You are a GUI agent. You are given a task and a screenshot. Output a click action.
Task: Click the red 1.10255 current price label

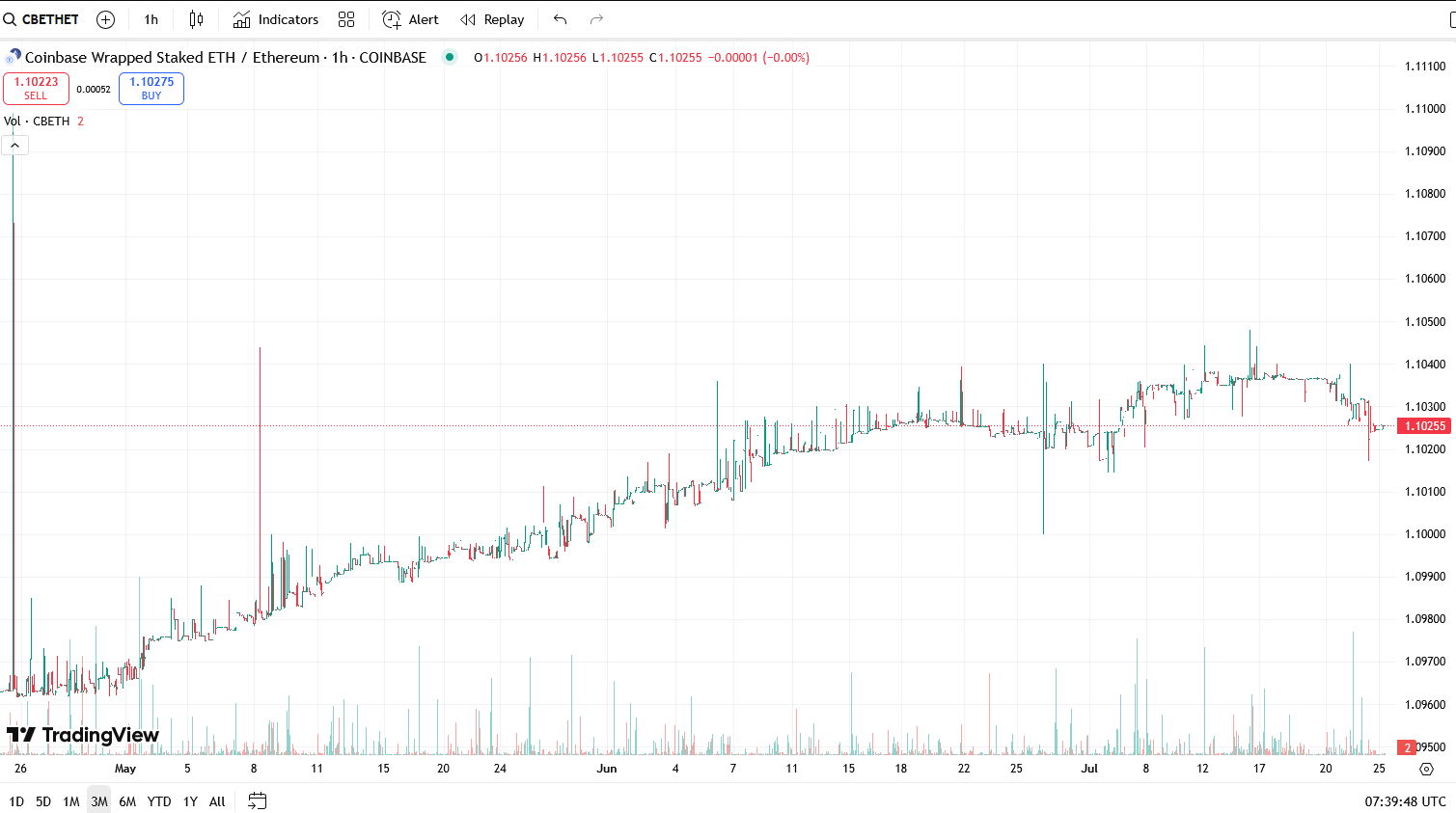click(x=1424, y=426)
